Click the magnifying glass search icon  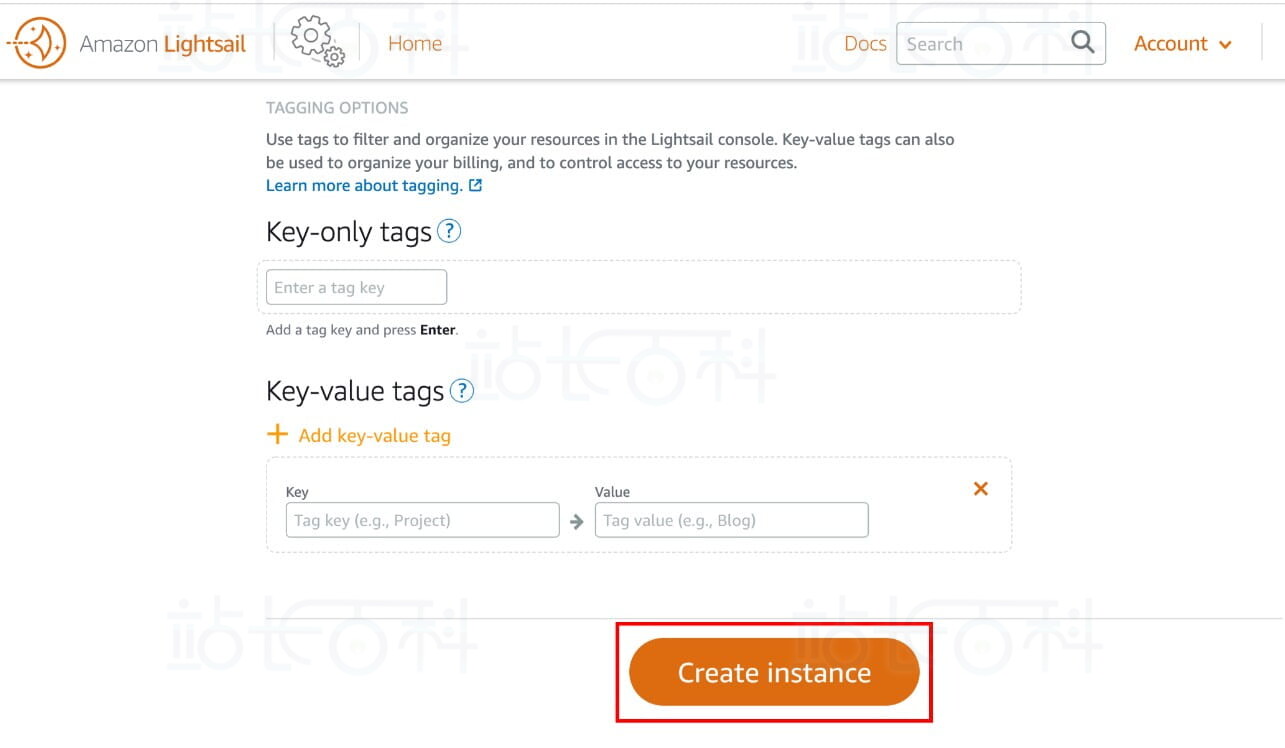pyautogui.click(x=1082, y=42)
